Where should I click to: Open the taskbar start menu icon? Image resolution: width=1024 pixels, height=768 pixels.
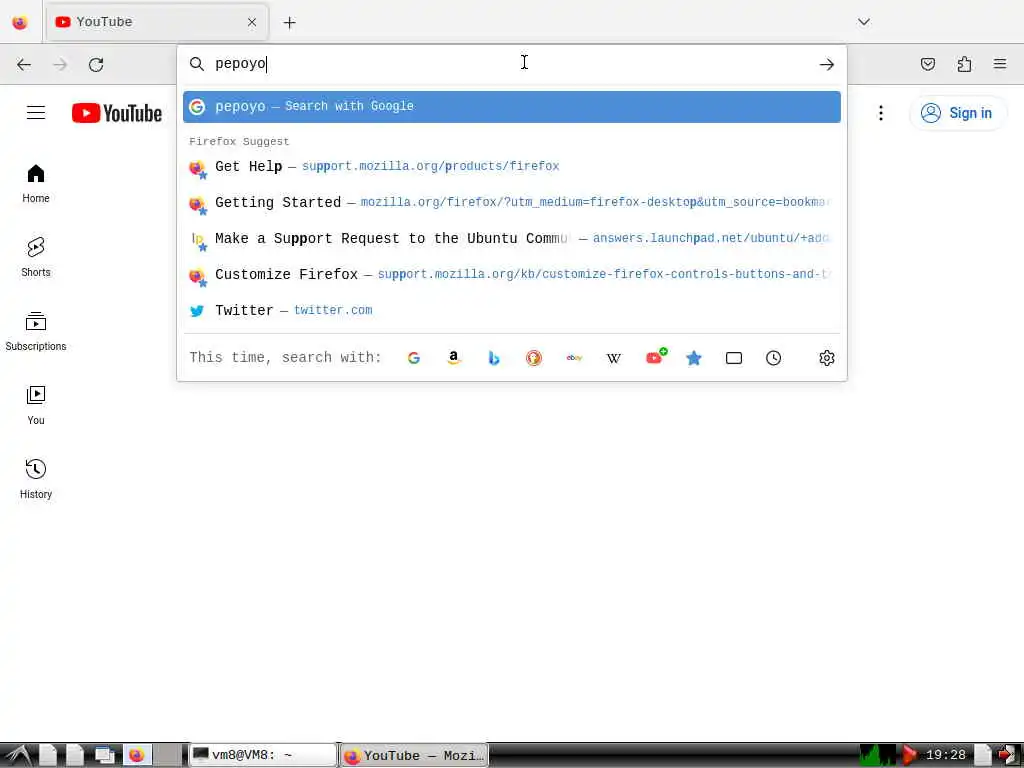[18, 756]
